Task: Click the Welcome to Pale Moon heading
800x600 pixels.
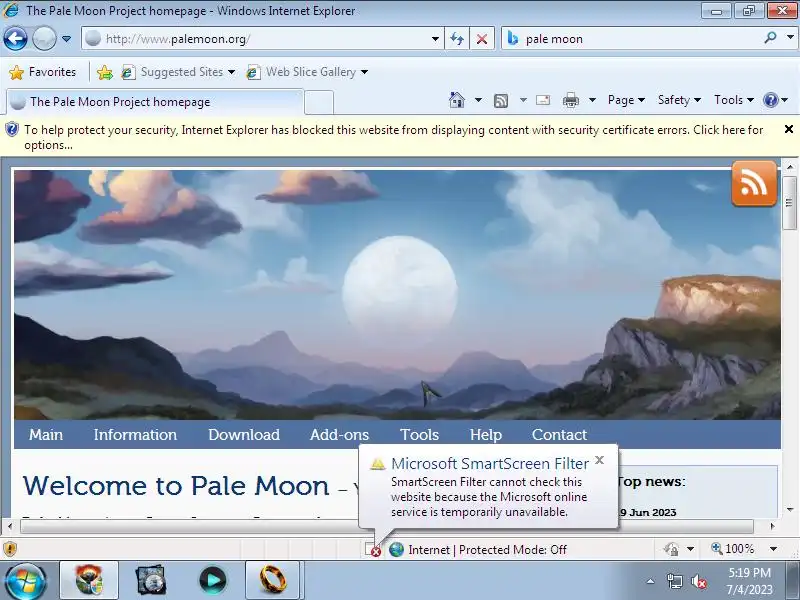Action: pos(176,486)
